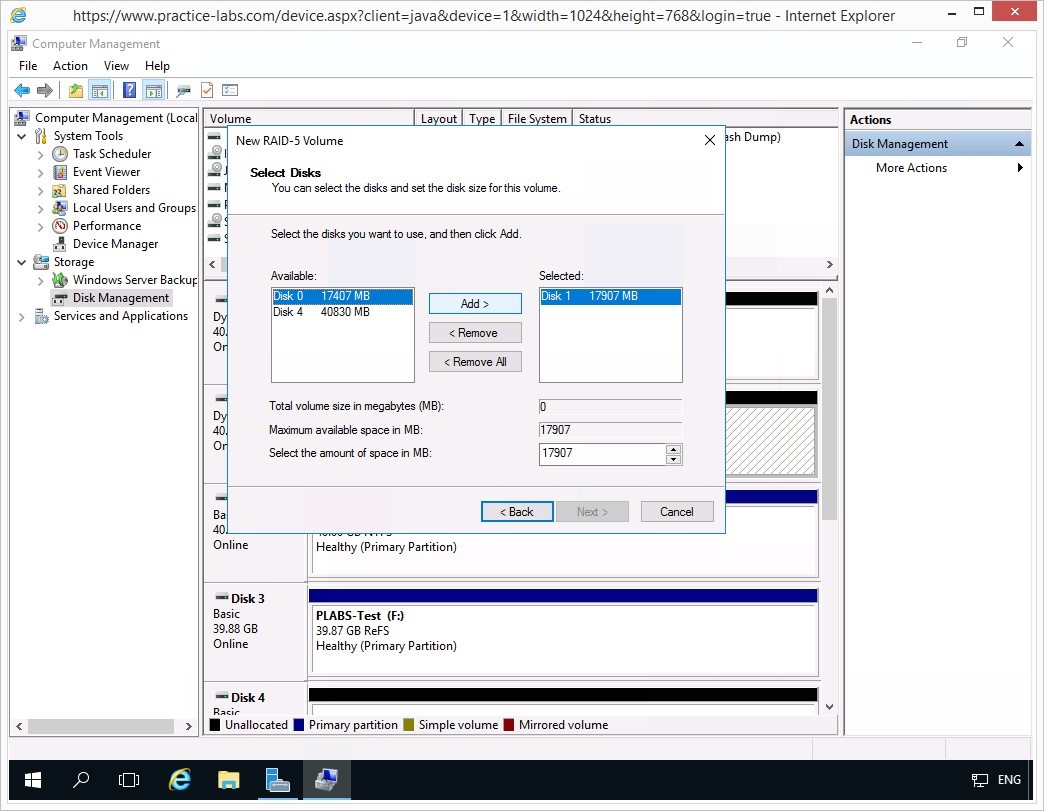The width and height of the screenshot is (1044, 811).
Task: Click the Up one level folder icon
Action: pos(76,90)
